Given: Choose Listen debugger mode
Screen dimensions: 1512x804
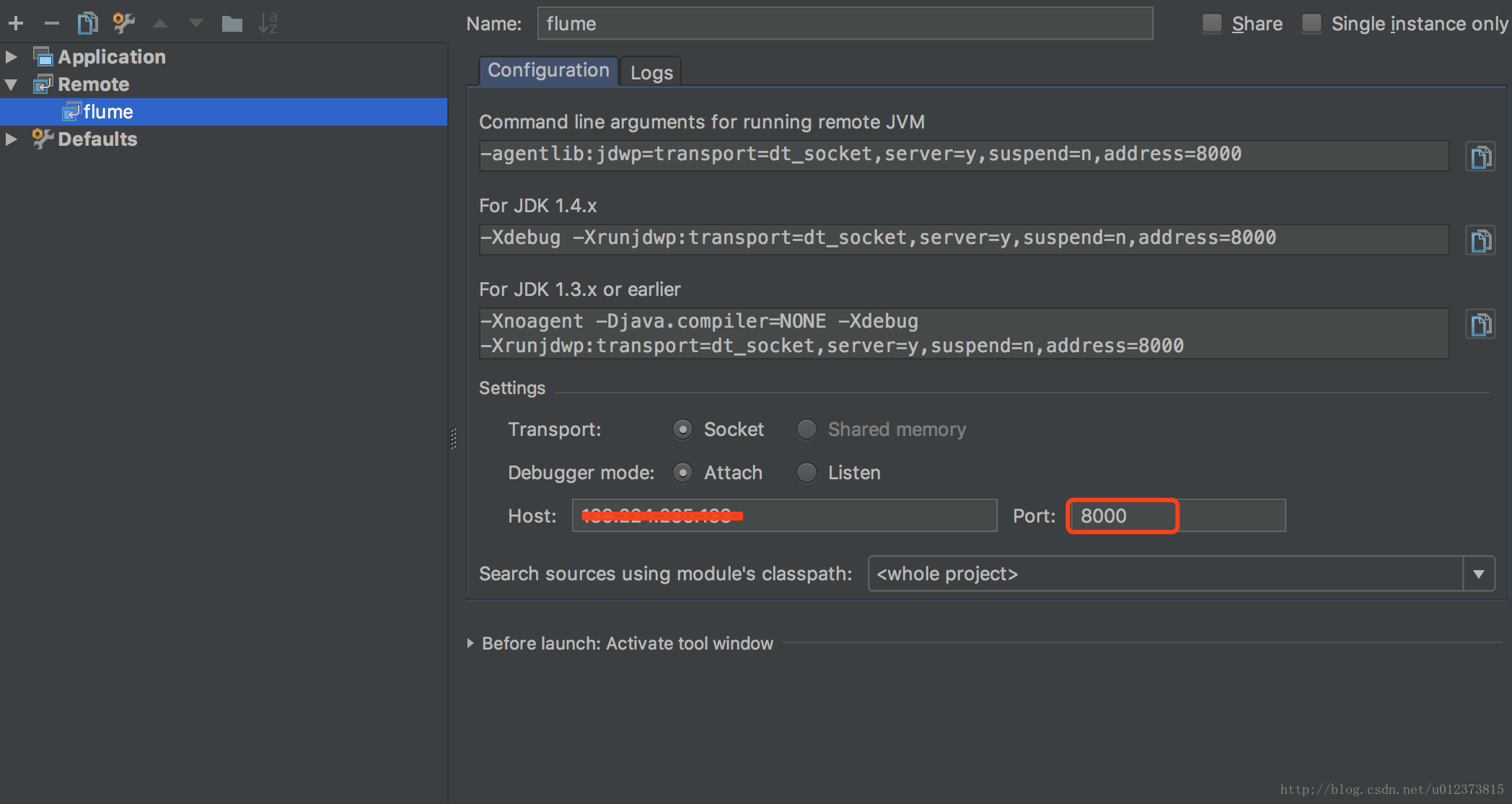Looking at the screenshot, I should [x=806, y=473].
